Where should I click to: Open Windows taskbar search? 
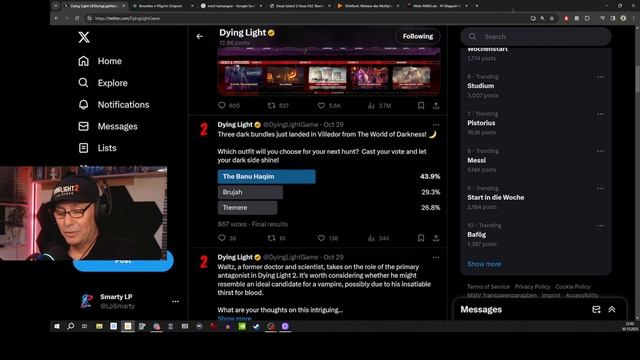71,326
